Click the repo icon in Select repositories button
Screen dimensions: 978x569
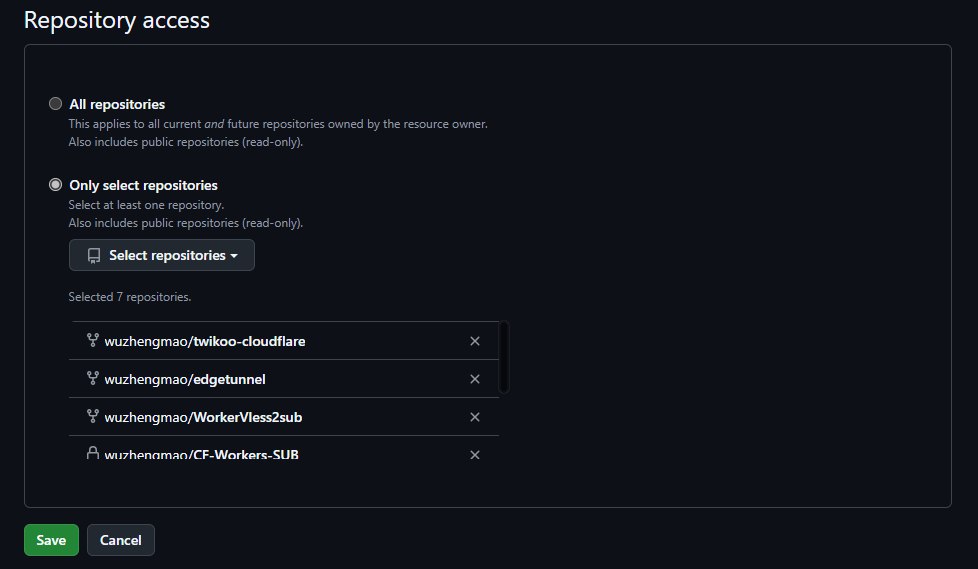[x=94, y=256]
